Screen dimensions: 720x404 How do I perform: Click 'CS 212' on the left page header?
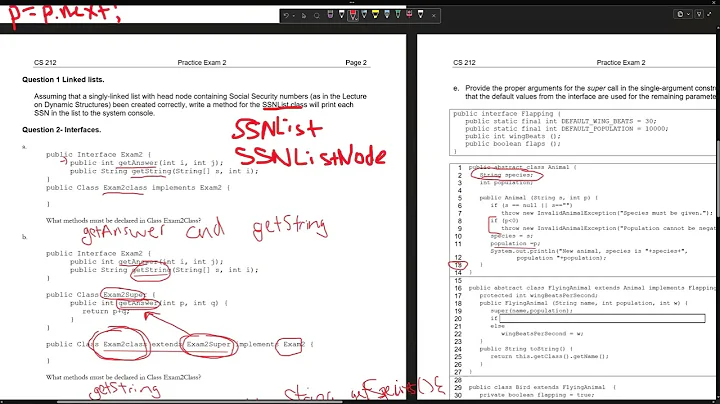[x=45, y=62]
